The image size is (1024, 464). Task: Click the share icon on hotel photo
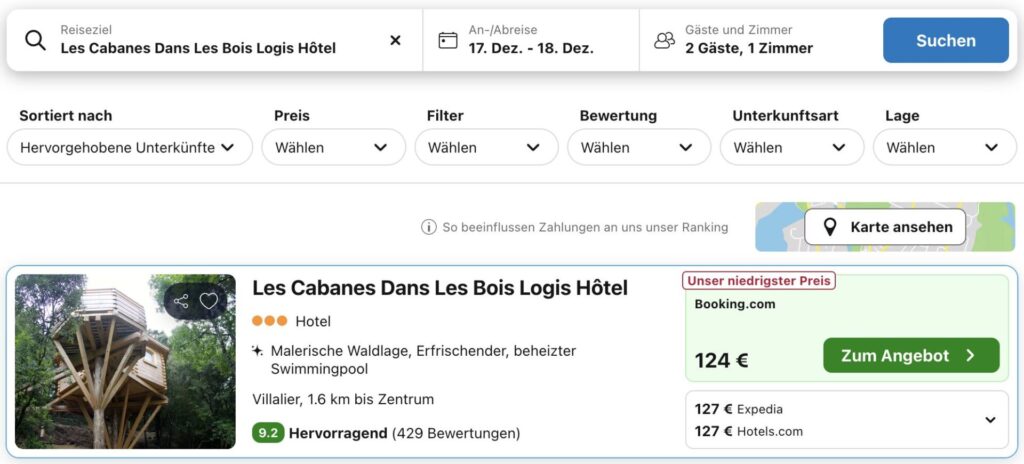coord(181,301)
